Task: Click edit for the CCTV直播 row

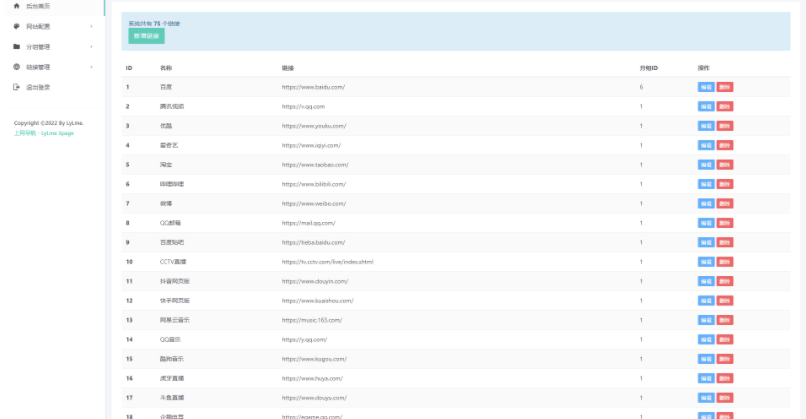Action: coord(706,262)
